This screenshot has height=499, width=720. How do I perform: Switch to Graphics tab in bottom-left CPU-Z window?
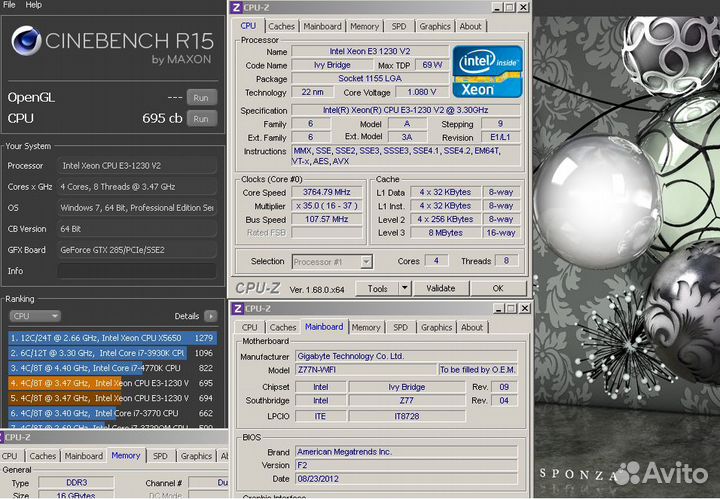coord(196,456)
